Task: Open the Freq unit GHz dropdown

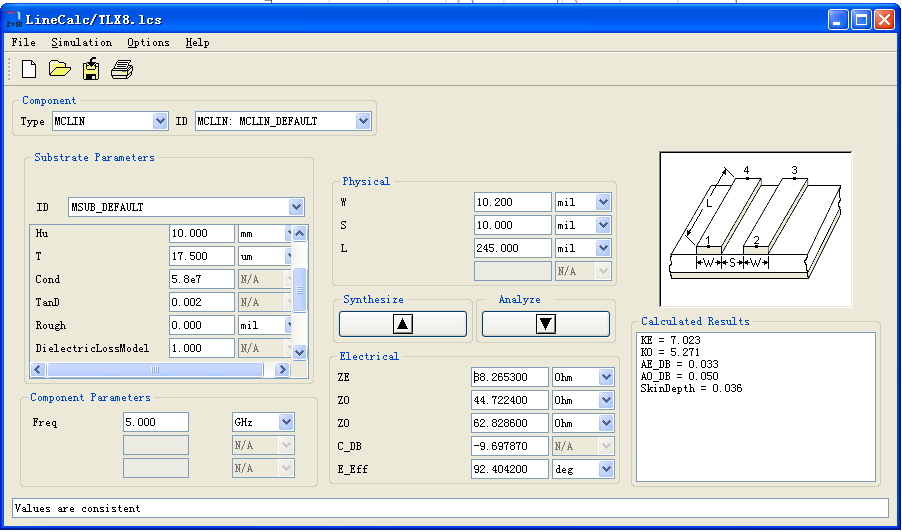Action: pos(286,422)
